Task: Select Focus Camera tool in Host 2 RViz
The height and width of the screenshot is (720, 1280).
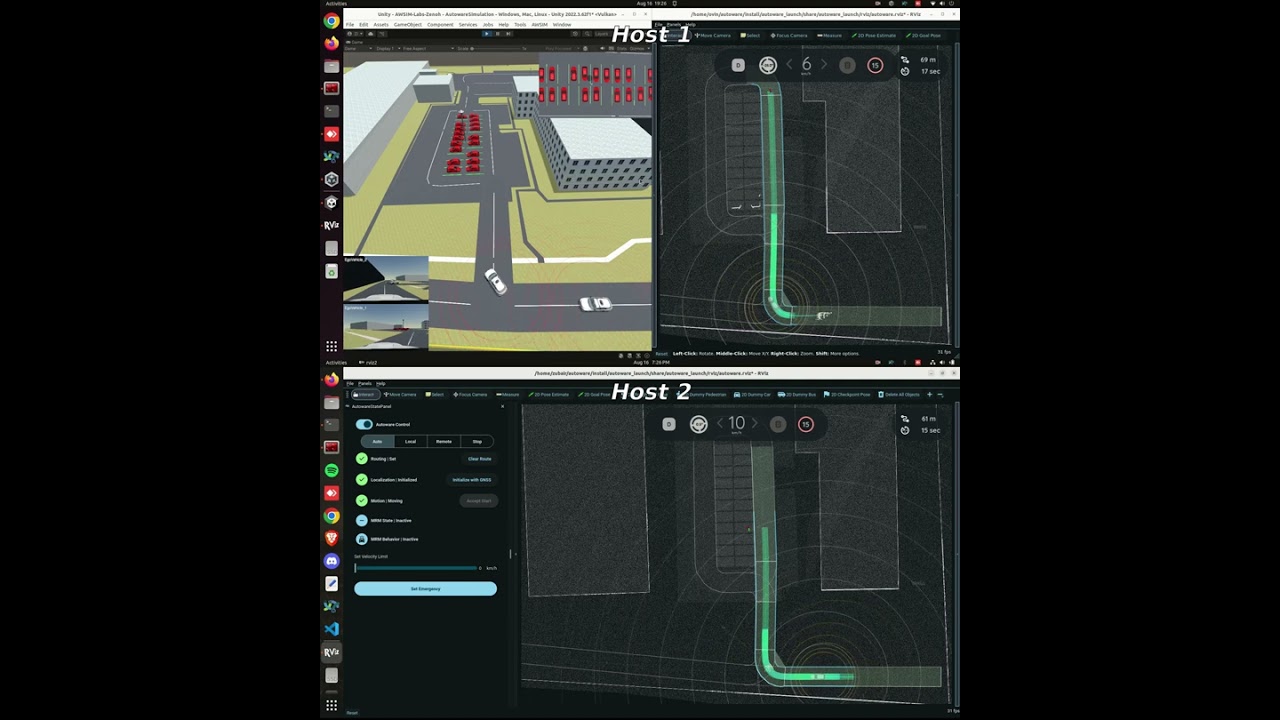Action: click(x=470, y=395)
